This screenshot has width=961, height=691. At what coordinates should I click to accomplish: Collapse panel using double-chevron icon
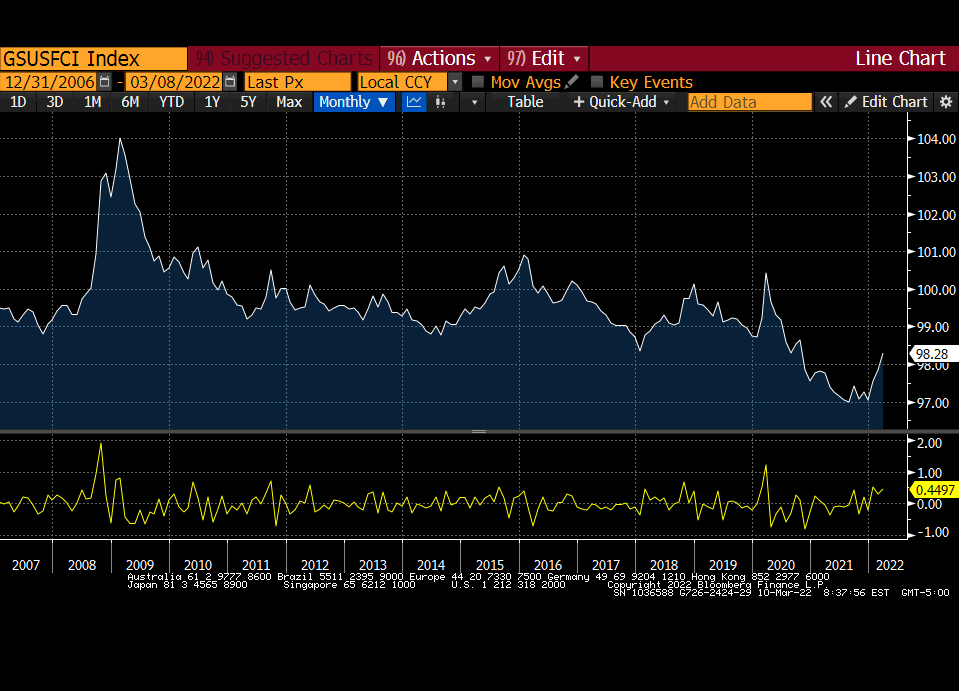(826, 102)
